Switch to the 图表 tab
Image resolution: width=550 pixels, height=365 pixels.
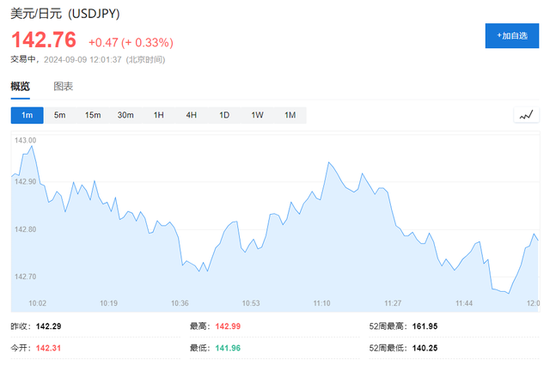[63, 86]
